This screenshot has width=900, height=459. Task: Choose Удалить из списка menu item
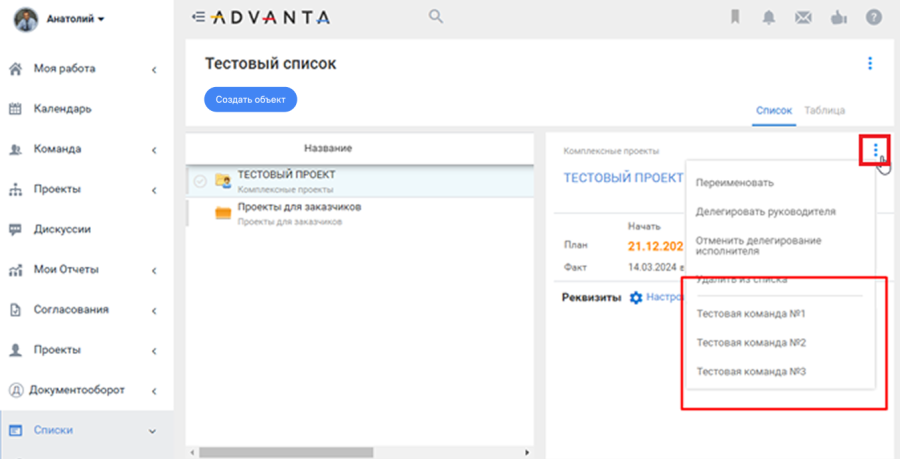[741, 280]
